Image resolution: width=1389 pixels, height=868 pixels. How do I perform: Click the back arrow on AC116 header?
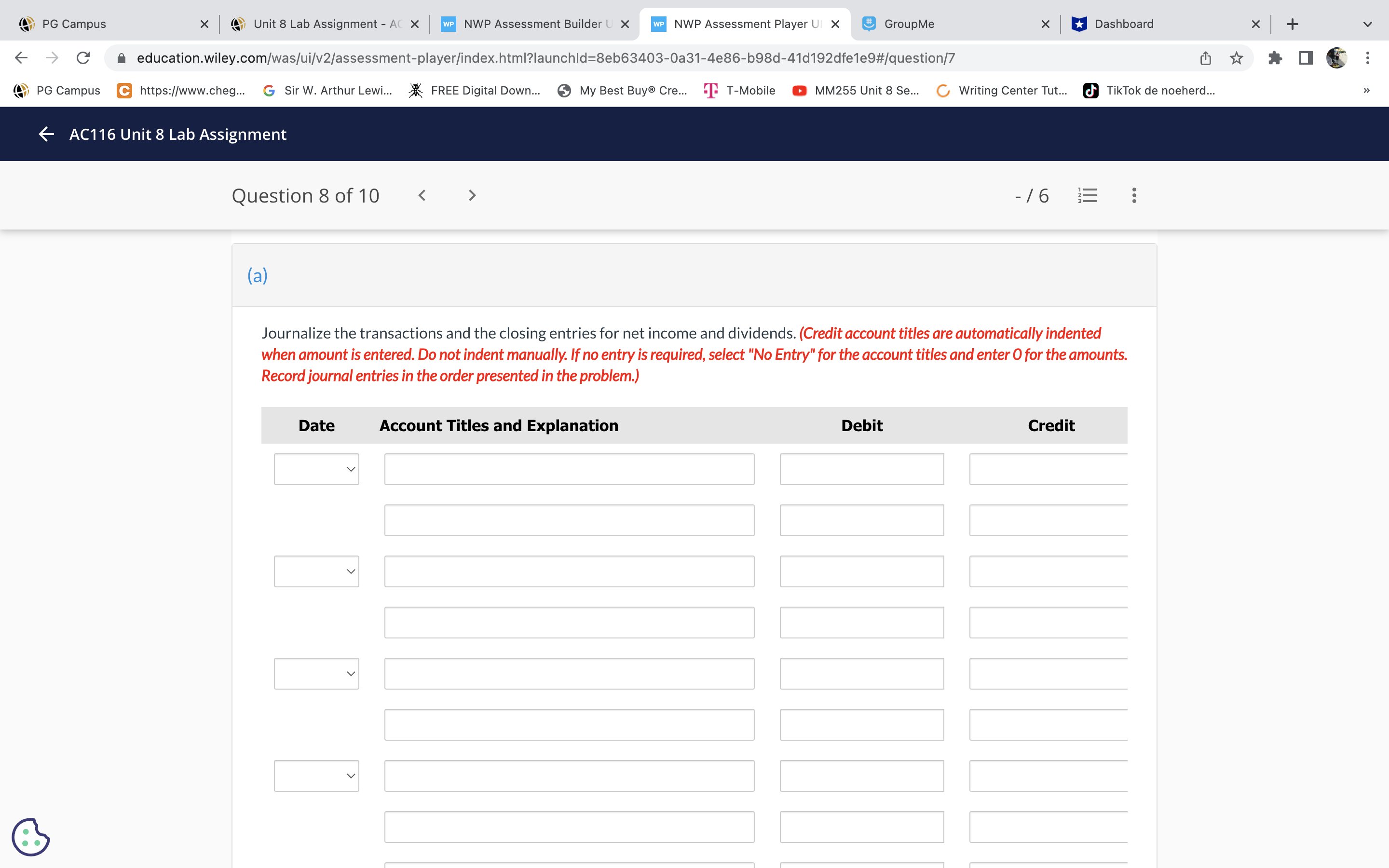pos(46,134)
